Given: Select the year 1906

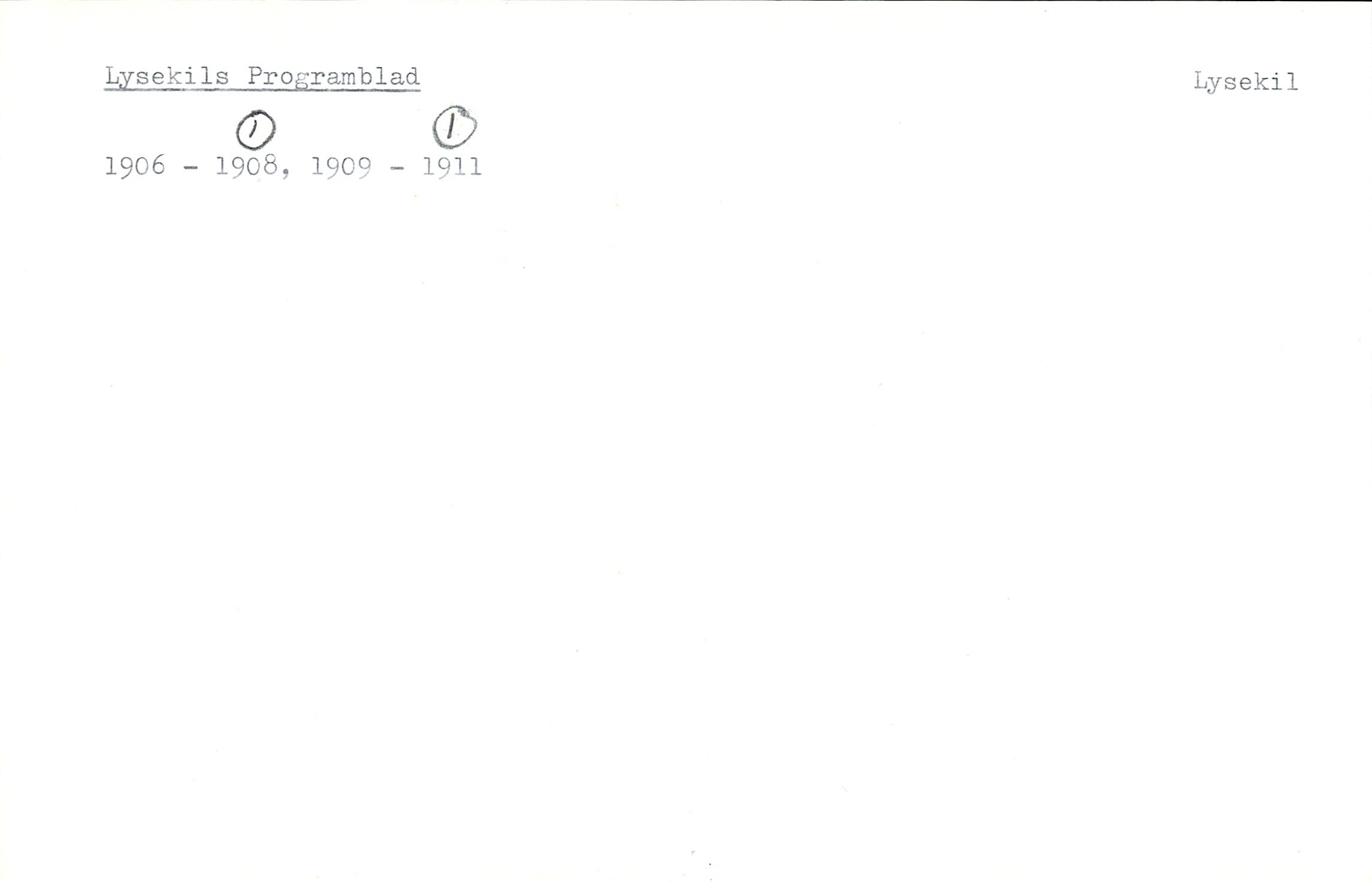Looking at the screenshot, I should (135, 166).
